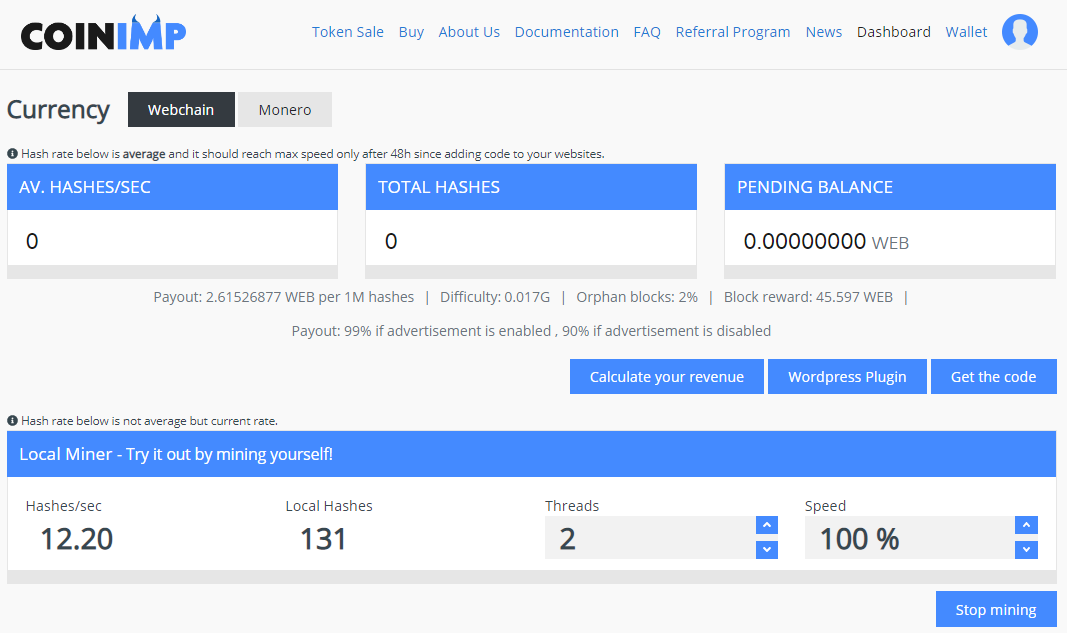1067x633 pixels.
Task: Click the Get the code button
Action: (x=994, y=376)
